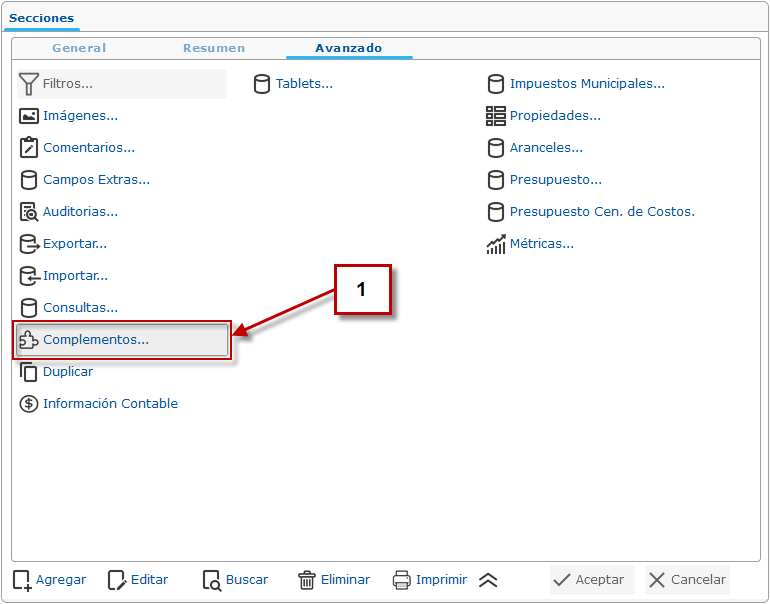Viewport: 770px width, 604px height.
Task: Click the picture icon beside Imágenes
Action: point(28,116)
